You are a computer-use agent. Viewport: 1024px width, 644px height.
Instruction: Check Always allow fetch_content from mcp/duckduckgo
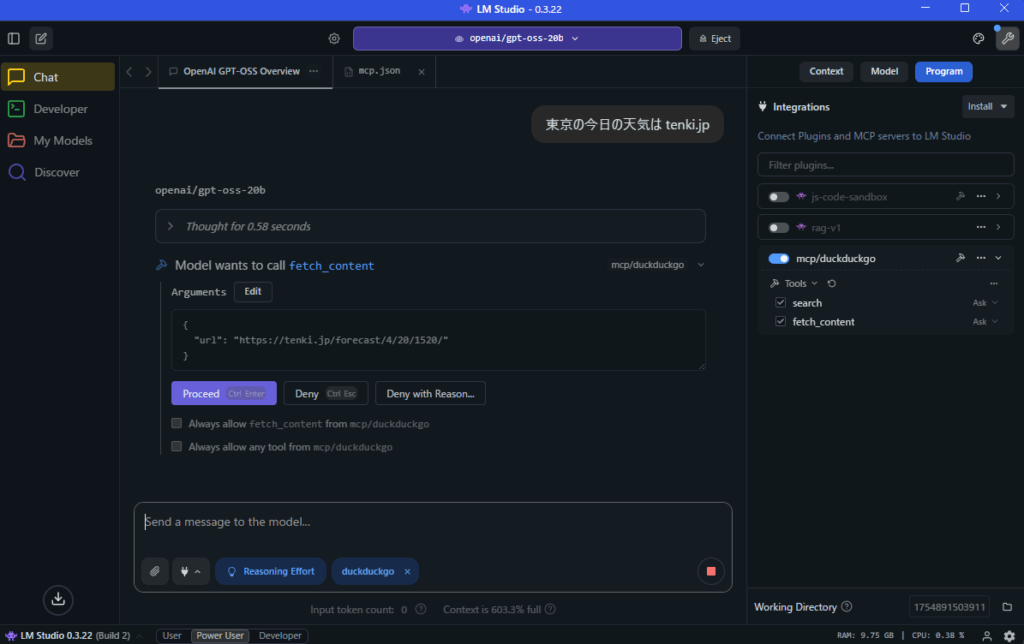[177, 424]
